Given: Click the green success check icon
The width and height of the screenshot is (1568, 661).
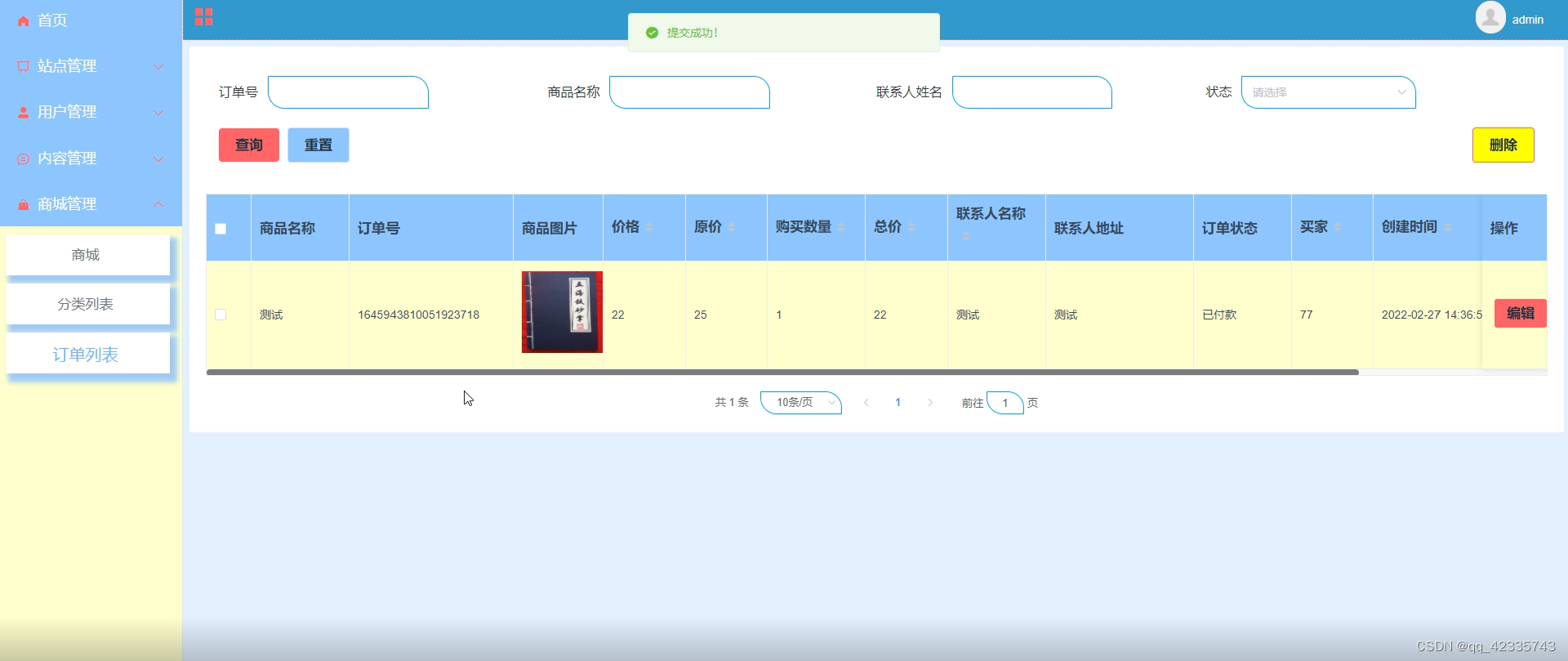Looking at the screenshot, I should [x=652, y=33].
